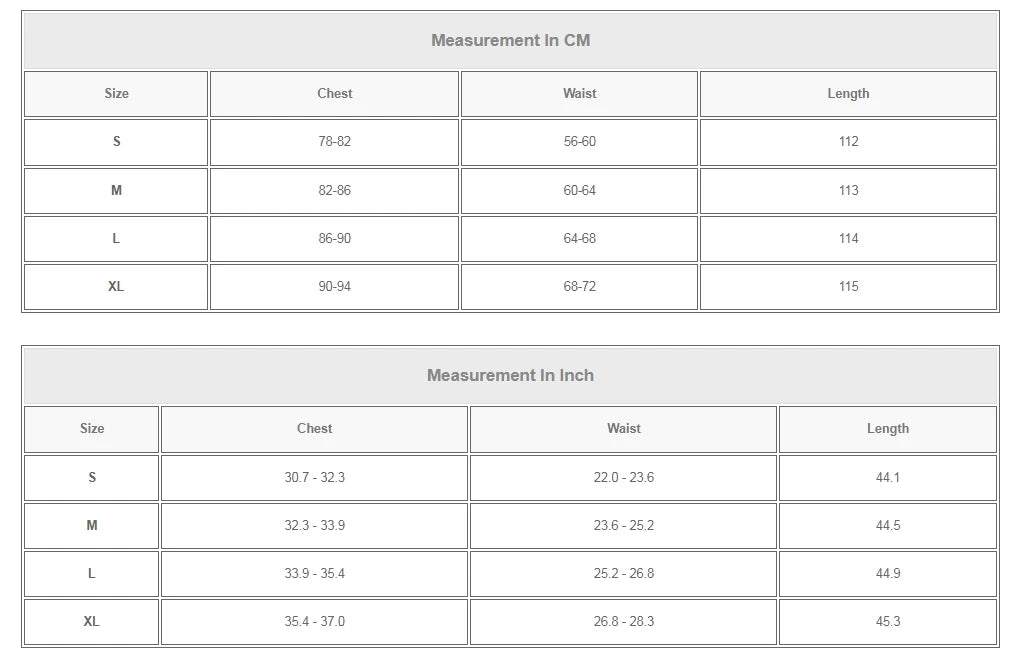Select the 26.8 - 28.3 waist cell
Image resolution: width=1015 pixels, height=659 pixels.
point(623,622)
